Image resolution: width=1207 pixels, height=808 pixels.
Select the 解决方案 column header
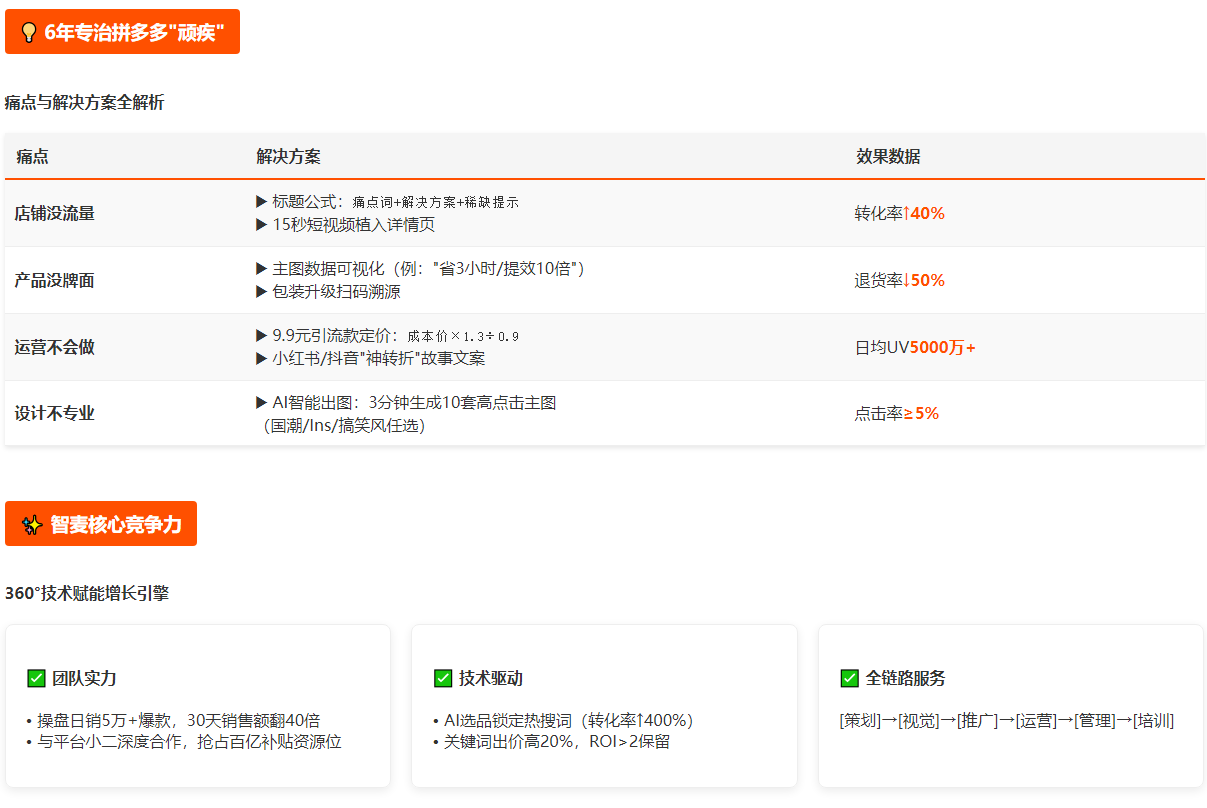pos(288,157)
